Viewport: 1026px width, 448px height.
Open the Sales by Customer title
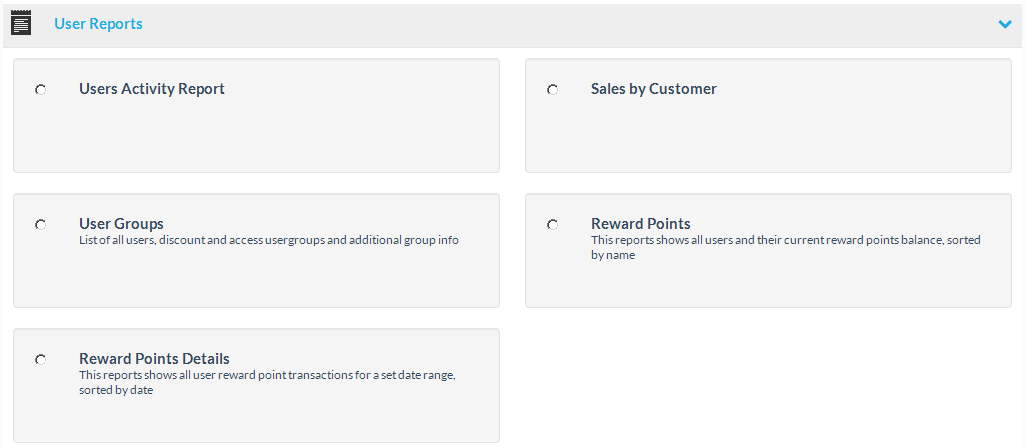(654, 89)
